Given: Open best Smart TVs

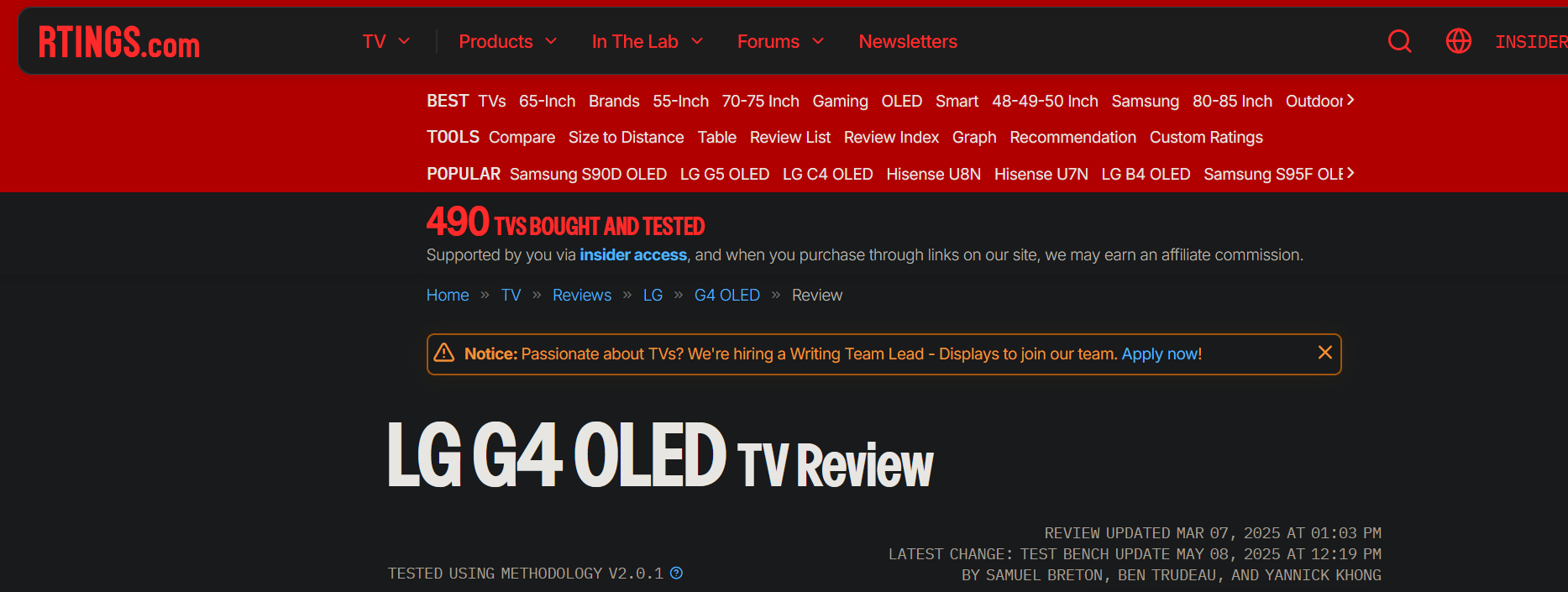Looking at the screenshot, I should [x=957, y=101].
